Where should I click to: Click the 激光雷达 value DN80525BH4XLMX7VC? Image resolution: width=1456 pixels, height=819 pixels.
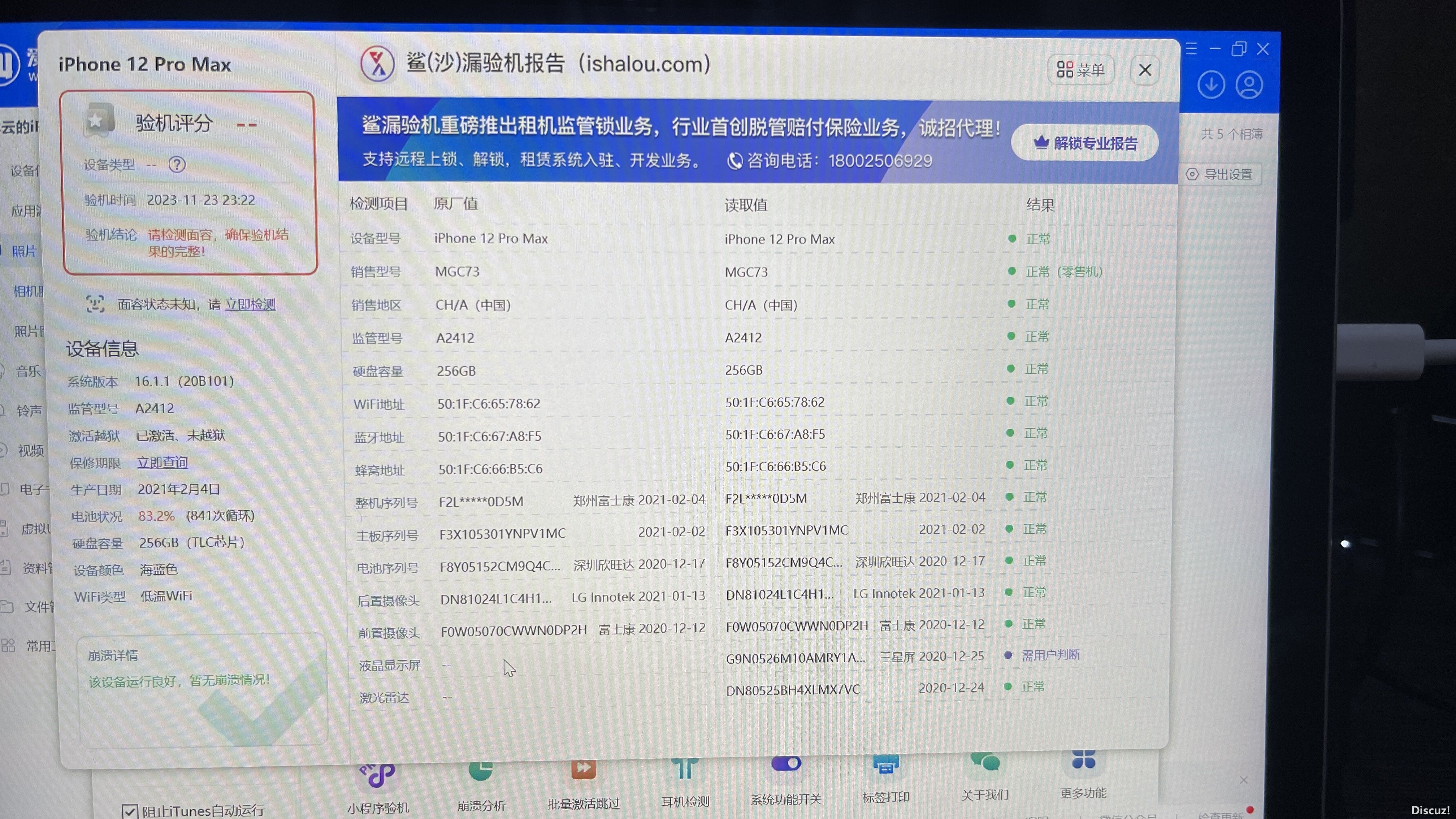(x=792, y=690)
